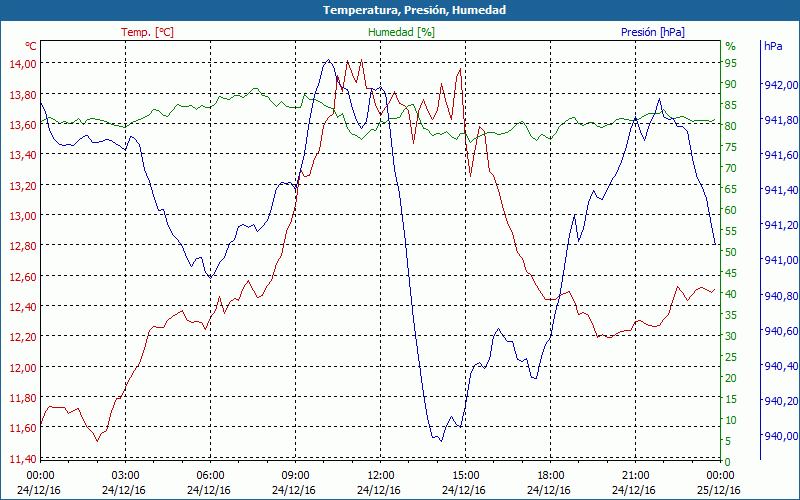Click the 941,80 pressure axis value
The height and width of the screenshot is (500, 800).
[781, 120]
